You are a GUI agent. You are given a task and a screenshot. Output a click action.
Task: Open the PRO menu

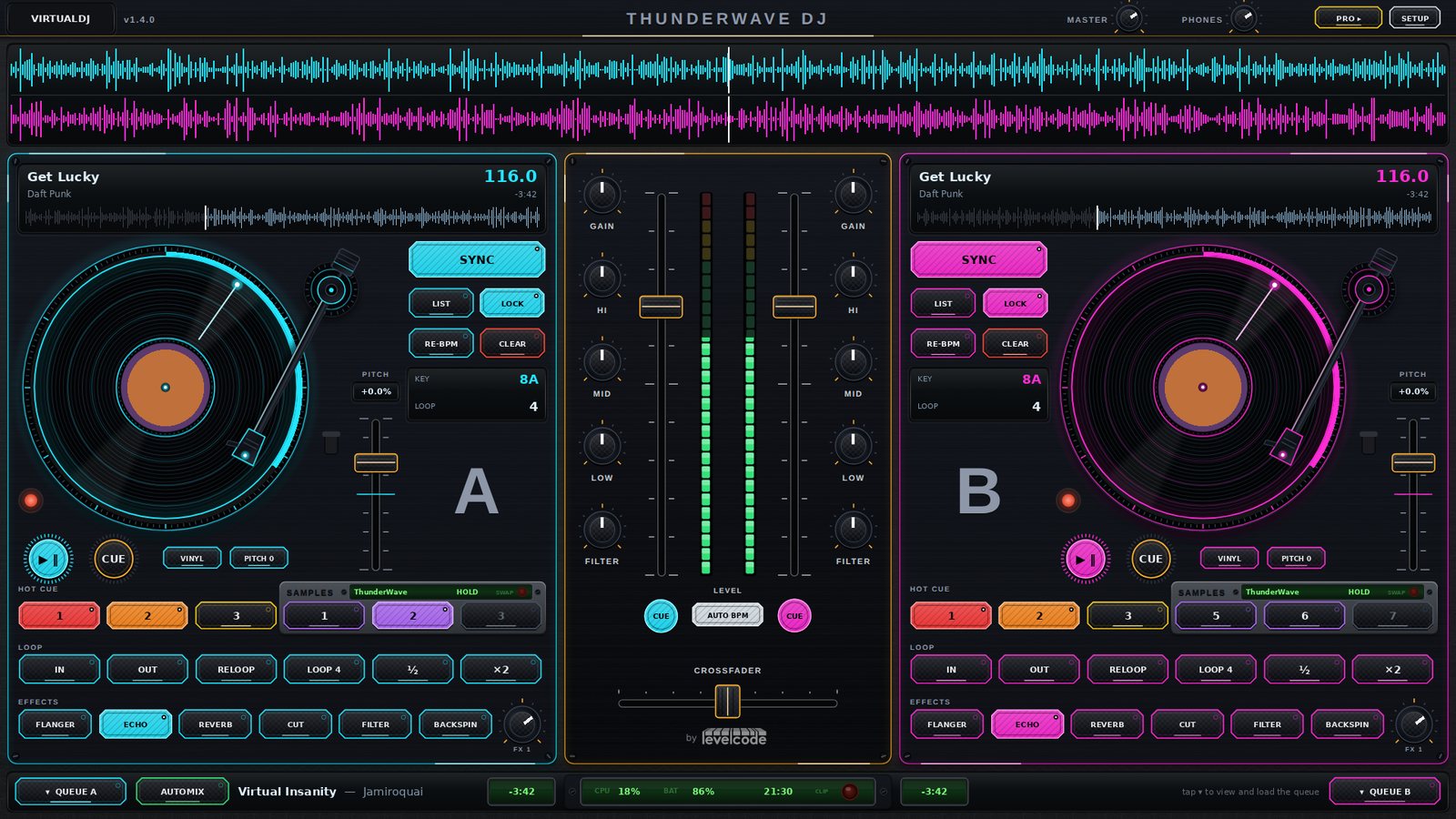1349,18
